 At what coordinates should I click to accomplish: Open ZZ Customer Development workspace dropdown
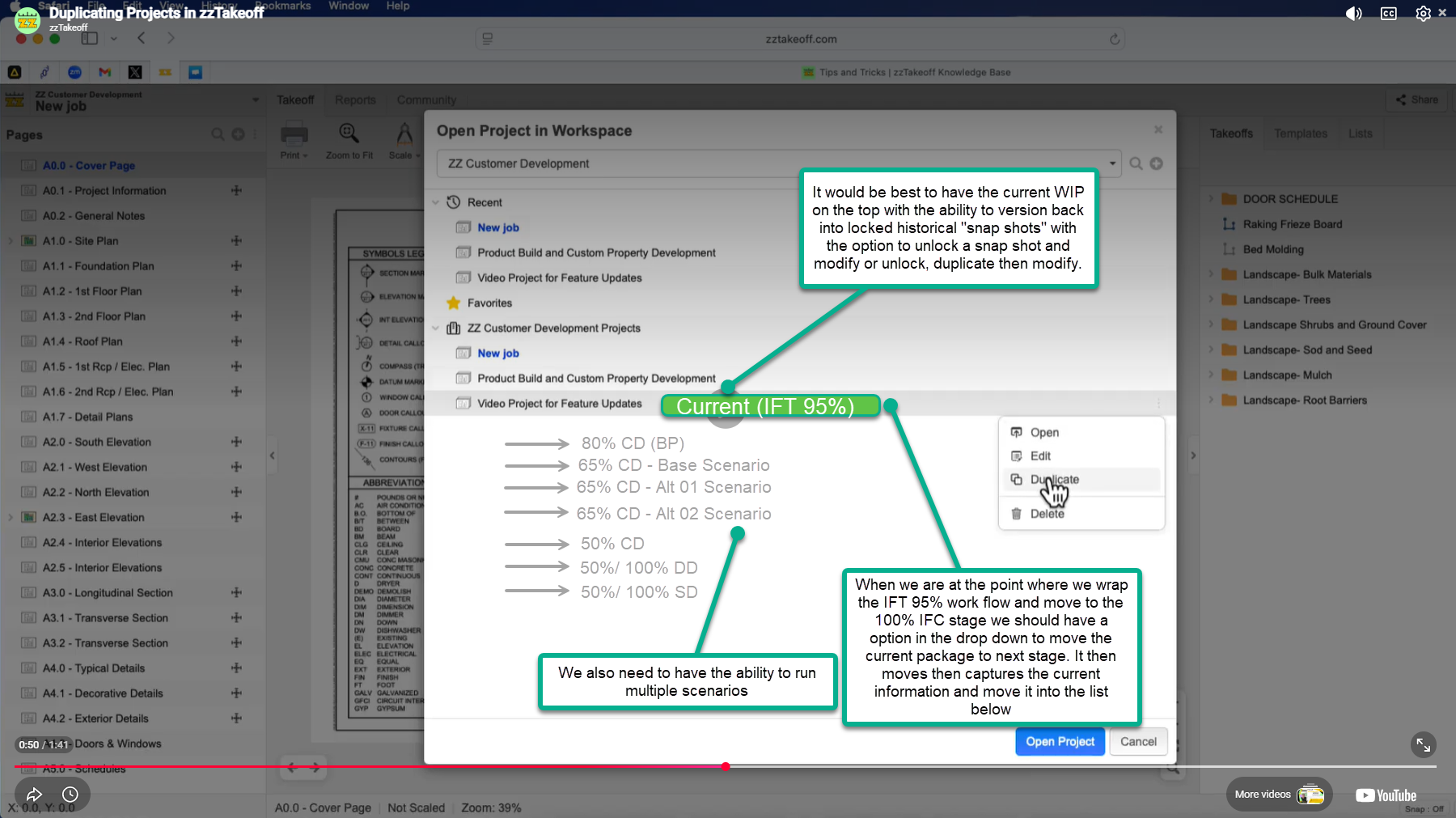pos(1112,163)
